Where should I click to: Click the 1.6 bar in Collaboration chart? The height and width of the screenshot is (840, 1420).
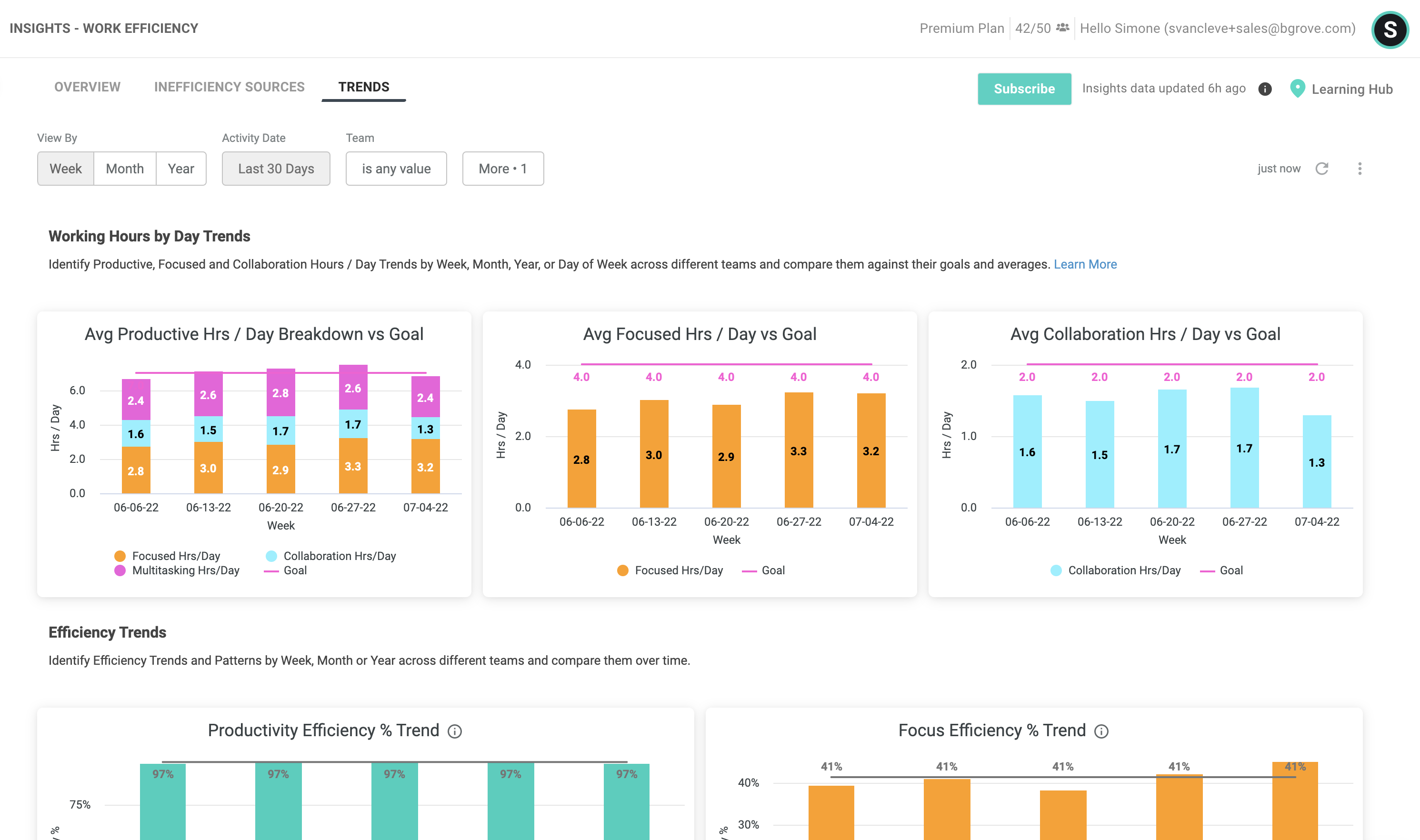(1027, 452)
